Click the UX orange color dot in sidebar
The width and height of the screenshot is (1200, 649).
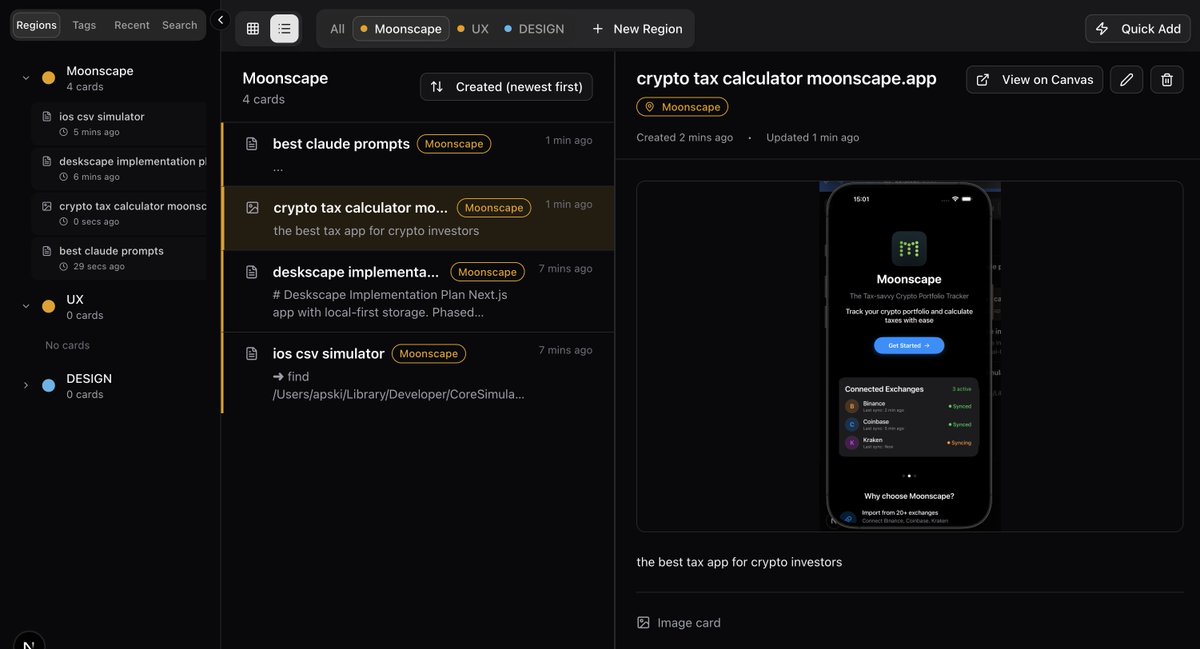coord(48,306)
